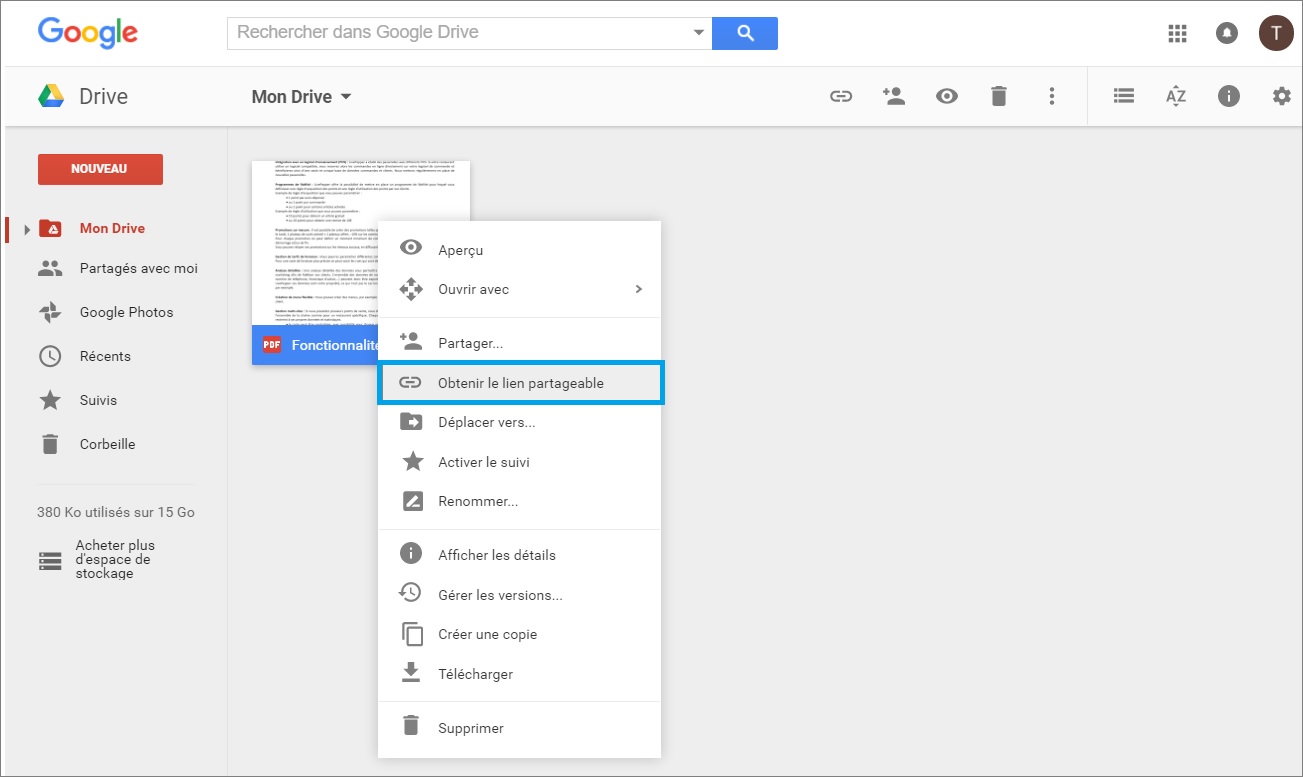
Task: Click the NOUVEAU button
Action: [100, 169]
